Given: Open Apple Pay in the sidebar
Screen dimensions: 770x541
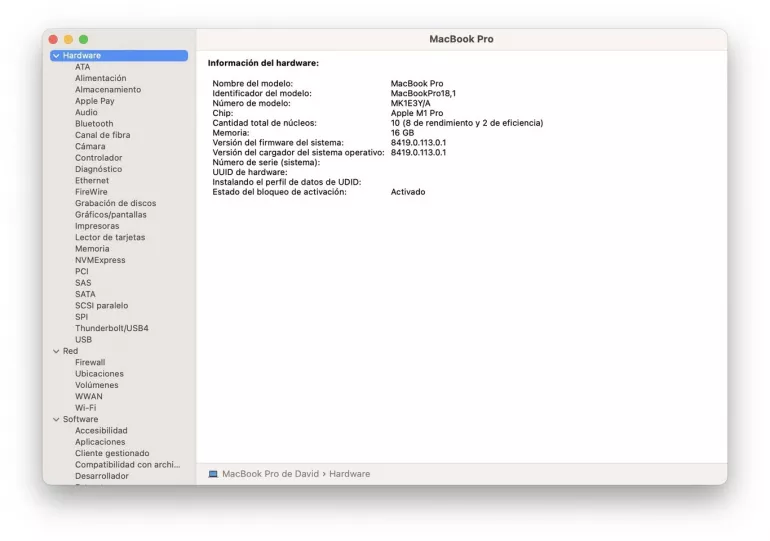Looking at the screenshot, I should tap(95, 101).
